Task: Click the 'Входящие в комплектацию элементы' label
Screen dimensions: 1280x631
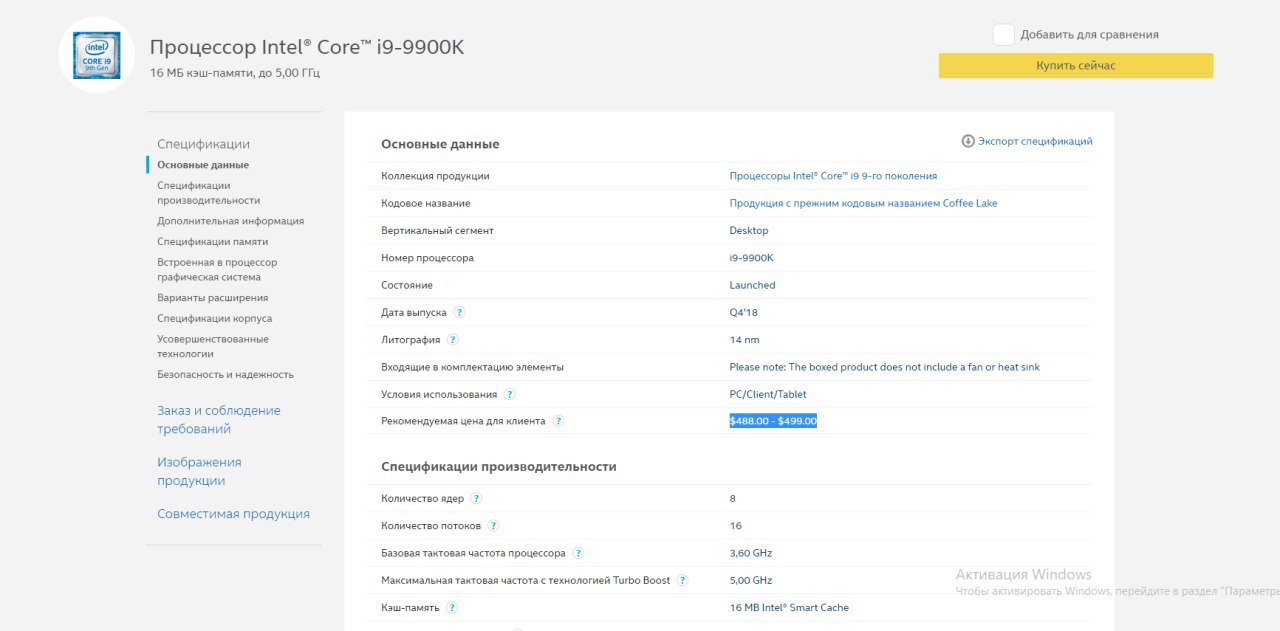Action: coord(472,367)
